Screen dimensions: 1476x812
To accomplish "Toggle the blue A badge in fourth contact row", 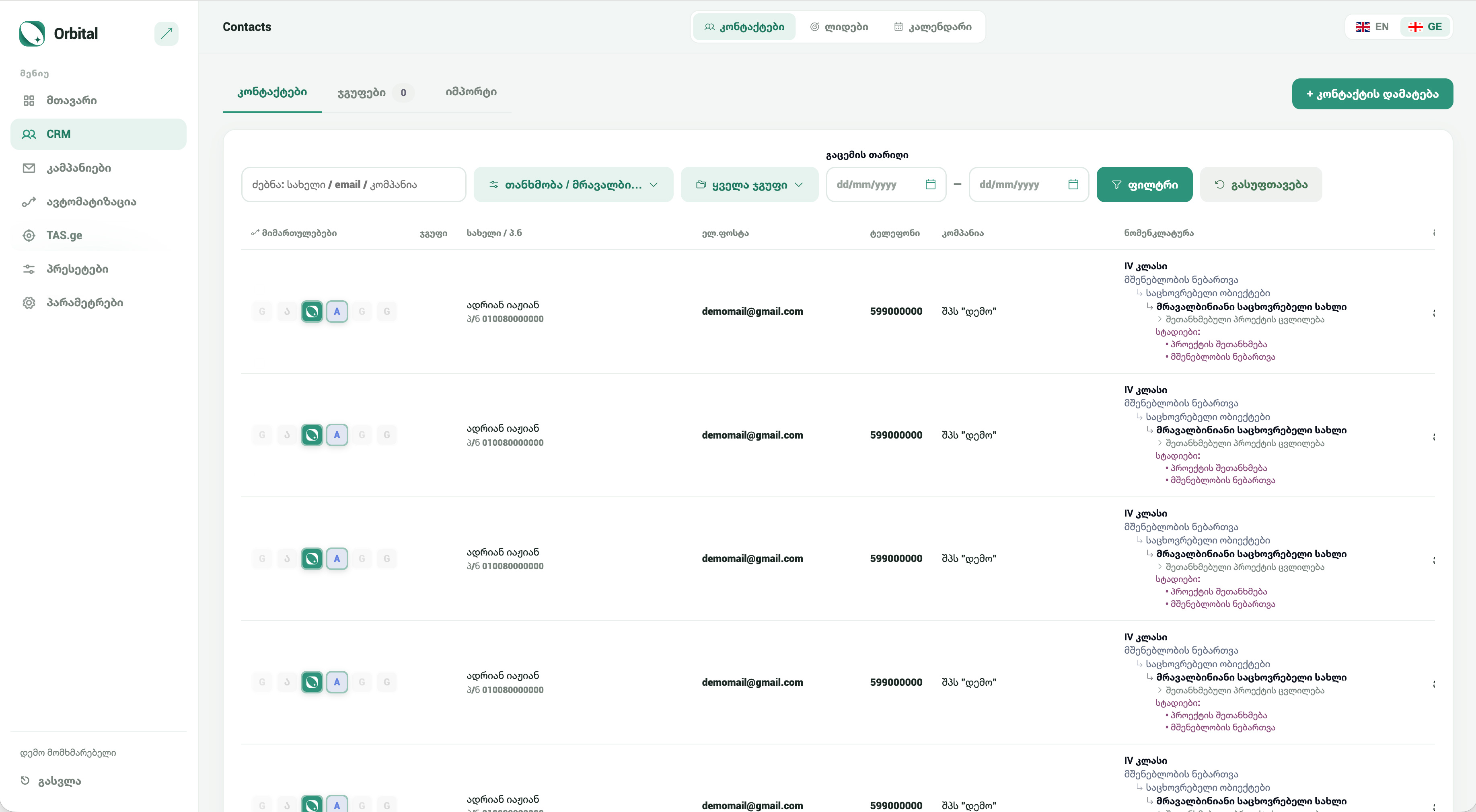I will point(337,682).
